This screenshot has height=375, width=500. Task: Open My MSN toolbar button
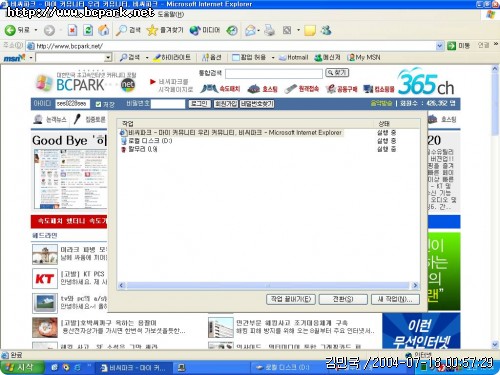pos(364,58)
